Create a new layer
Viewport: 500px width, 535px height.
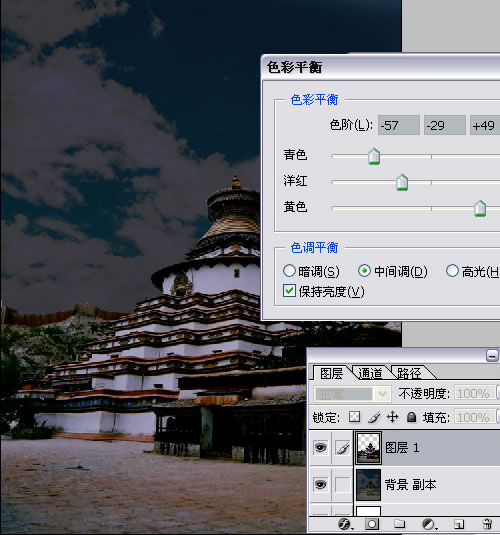click(459, 524)
